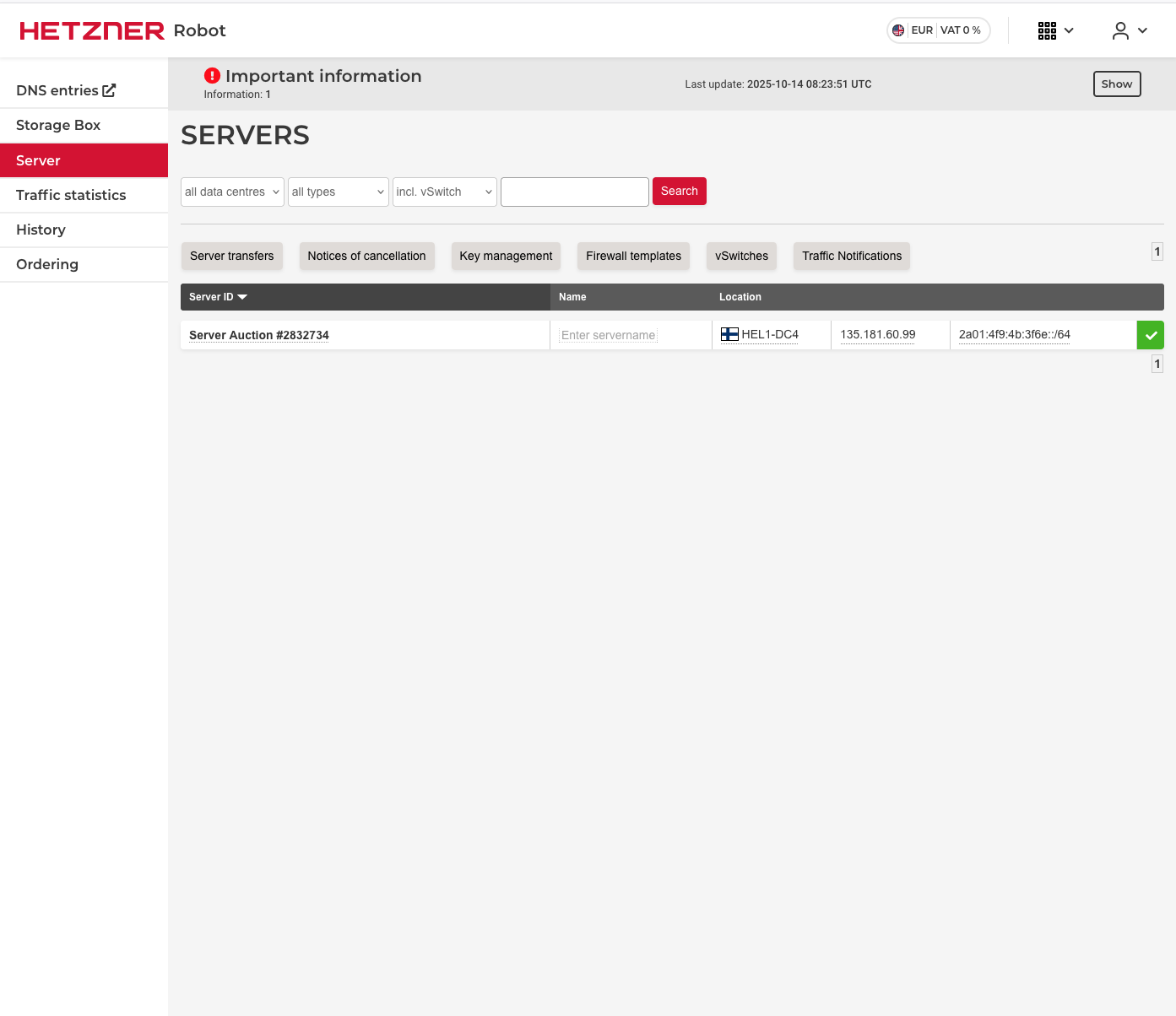Sort servers by Server ID column
Image resolution: width=1176 pixels, height=1016 pixels.
(217, 297)
